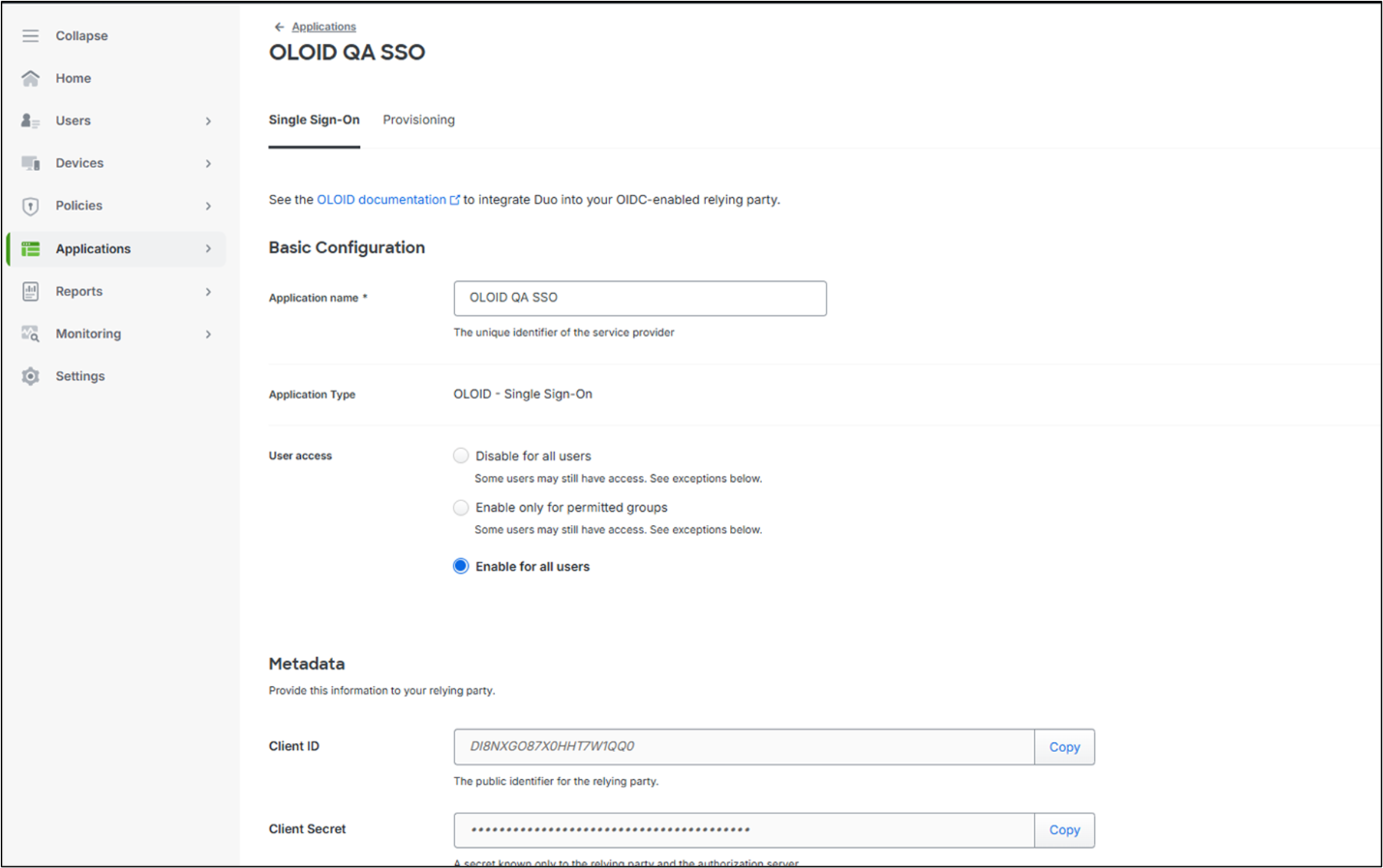Click external link icon after OLOID documentation
1383x868 pixels.
tap(454, 200)
